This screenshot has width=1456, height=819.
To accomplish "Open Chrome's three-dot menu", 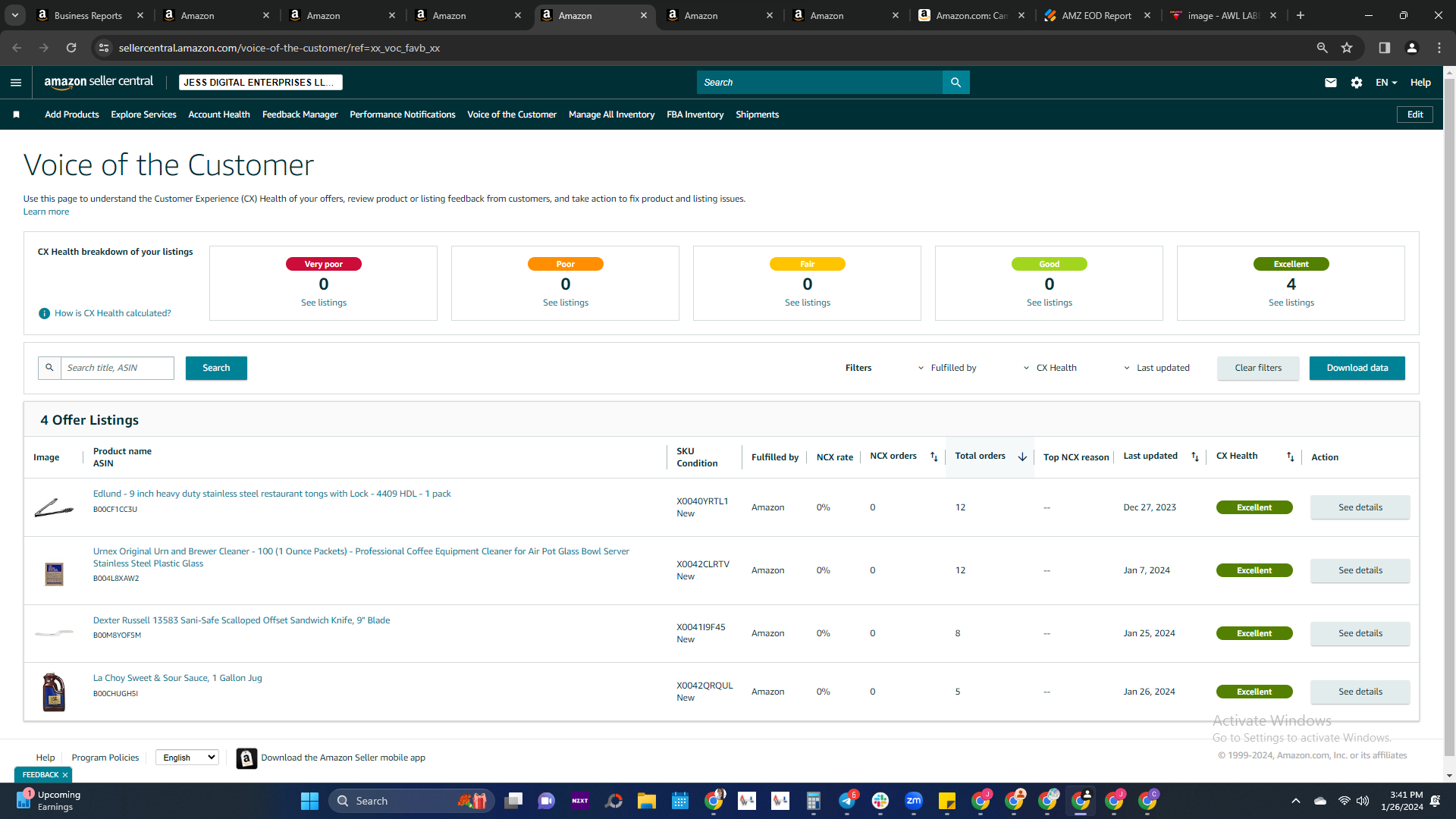I will click(x=1439, y=48).
